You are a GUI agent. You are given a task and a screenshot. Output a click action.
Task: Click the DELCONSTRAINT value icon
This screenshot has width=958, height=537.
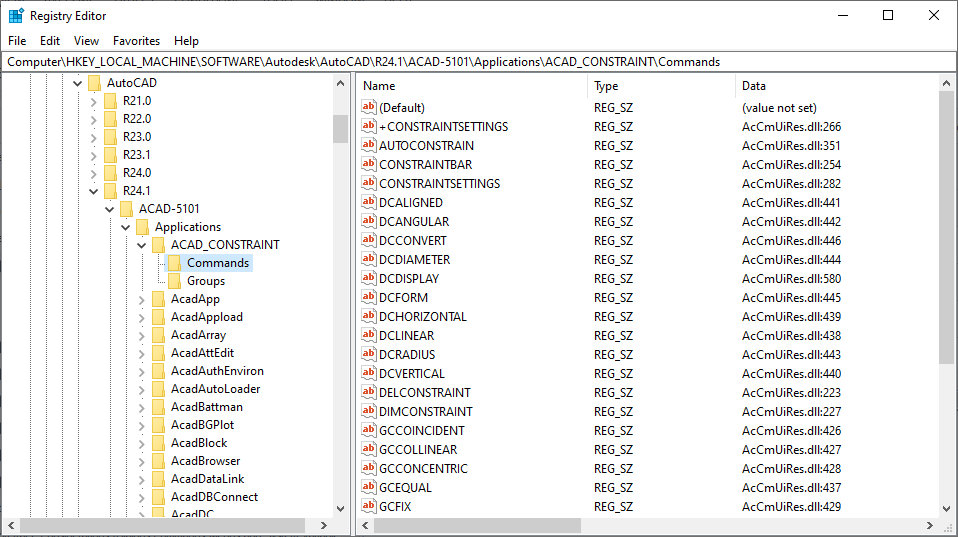368,392
